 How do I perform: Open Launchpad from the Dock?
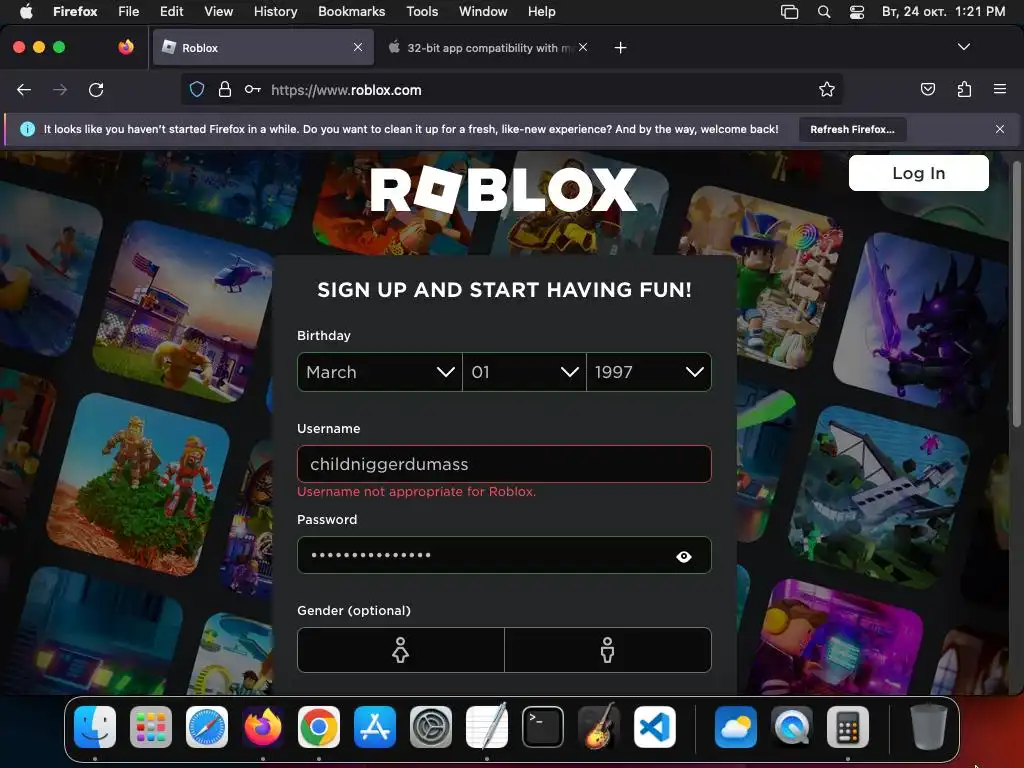pos(151,727)
